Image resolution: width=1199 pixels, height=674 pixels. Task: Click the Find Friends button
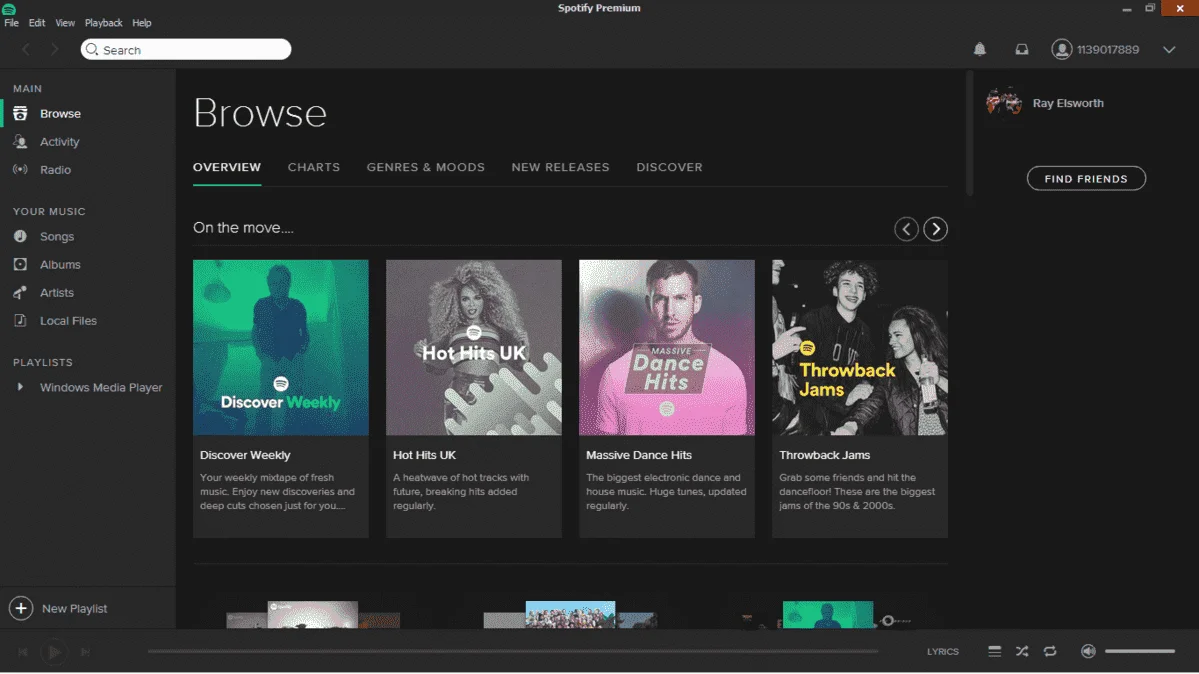click(1086, 178)
